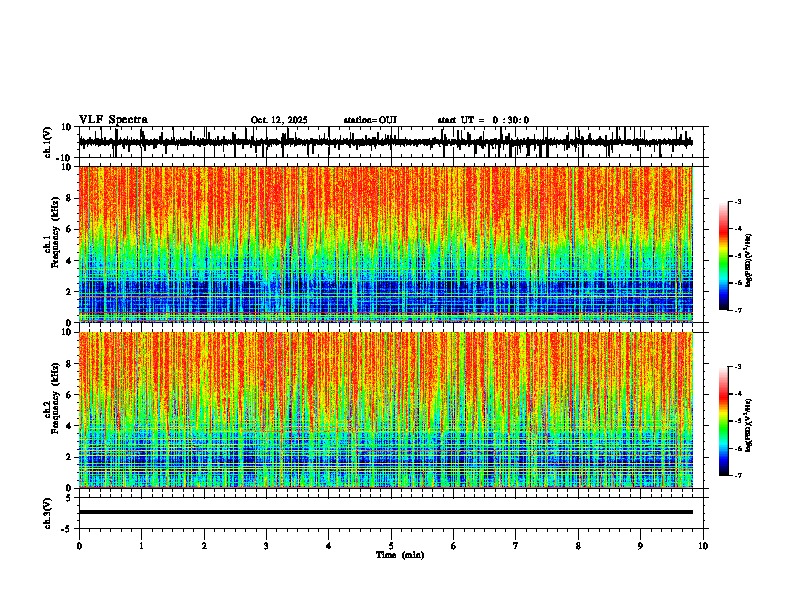Click the ch.2 "Frequency (kHz)" axis label

coord(55,398)
